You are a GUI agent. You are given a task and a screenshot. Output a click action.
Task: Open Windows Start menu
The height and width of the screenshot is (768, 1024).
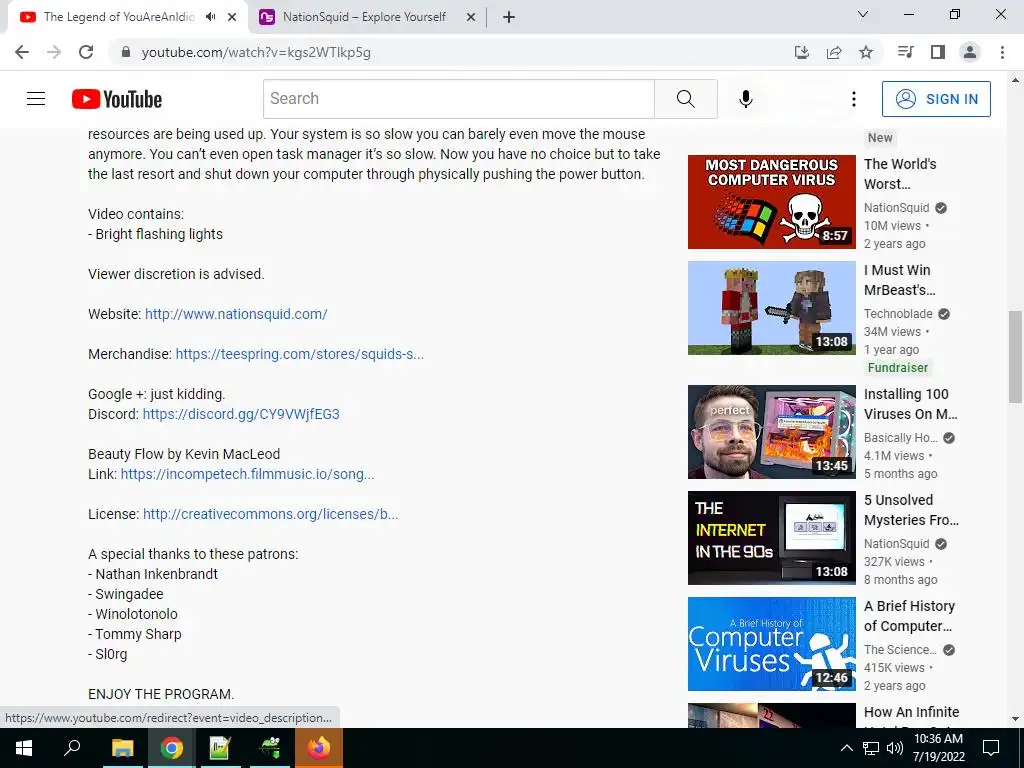(x=24, y=748)
